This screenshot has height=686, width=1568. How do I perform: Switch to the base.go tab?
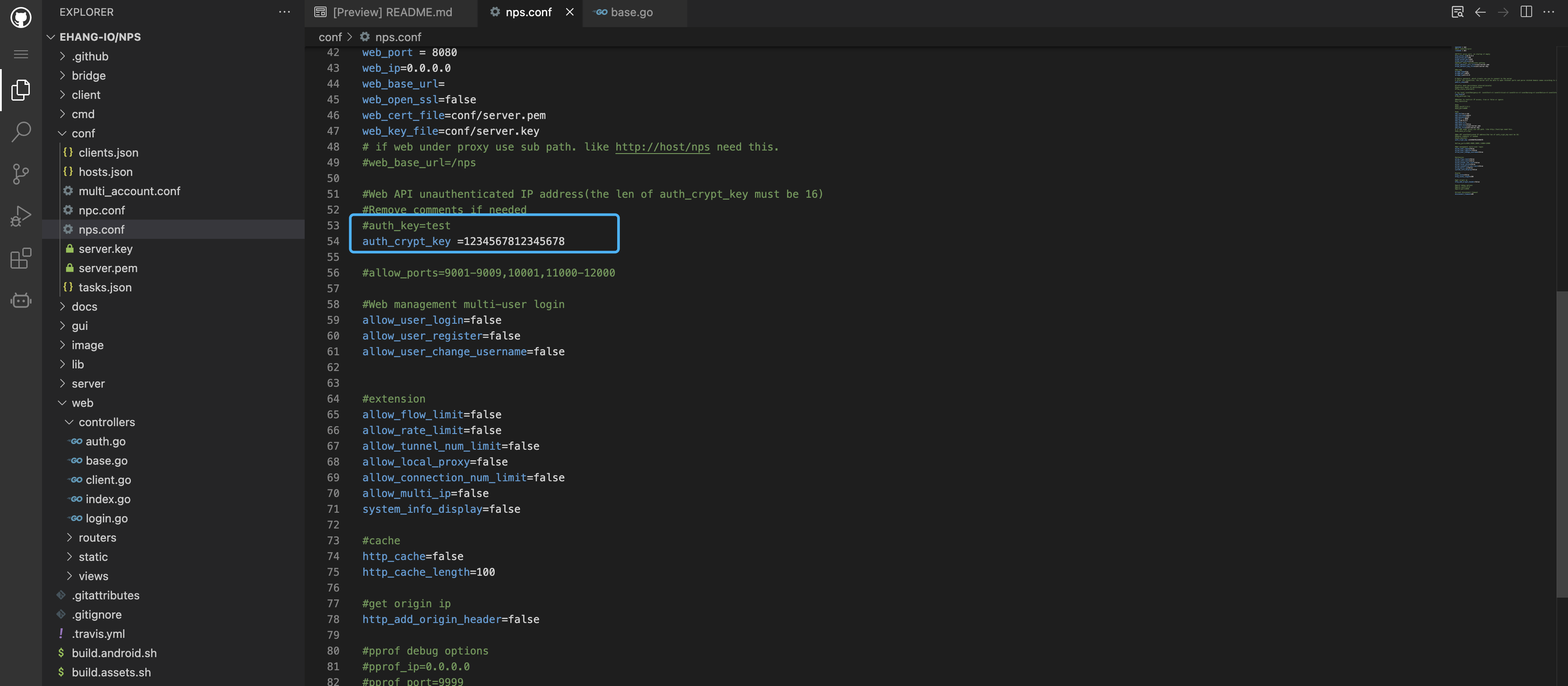coord(631,12)
